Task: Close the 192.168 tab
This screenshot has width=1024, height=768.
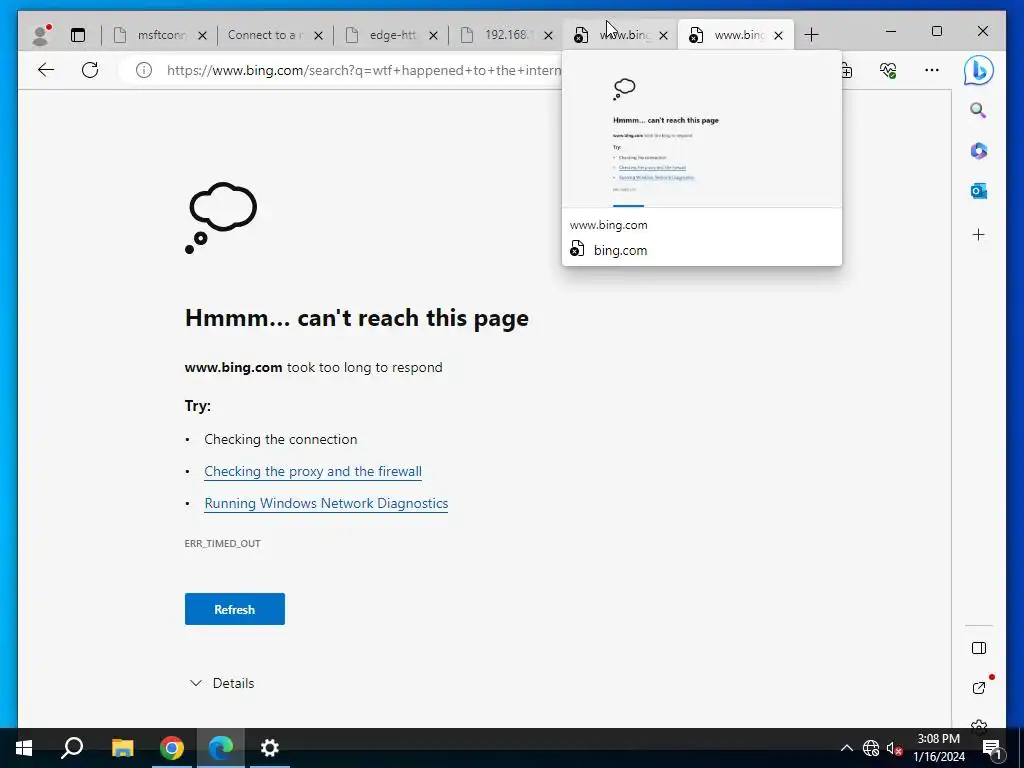Action: (x=549, y=36)
